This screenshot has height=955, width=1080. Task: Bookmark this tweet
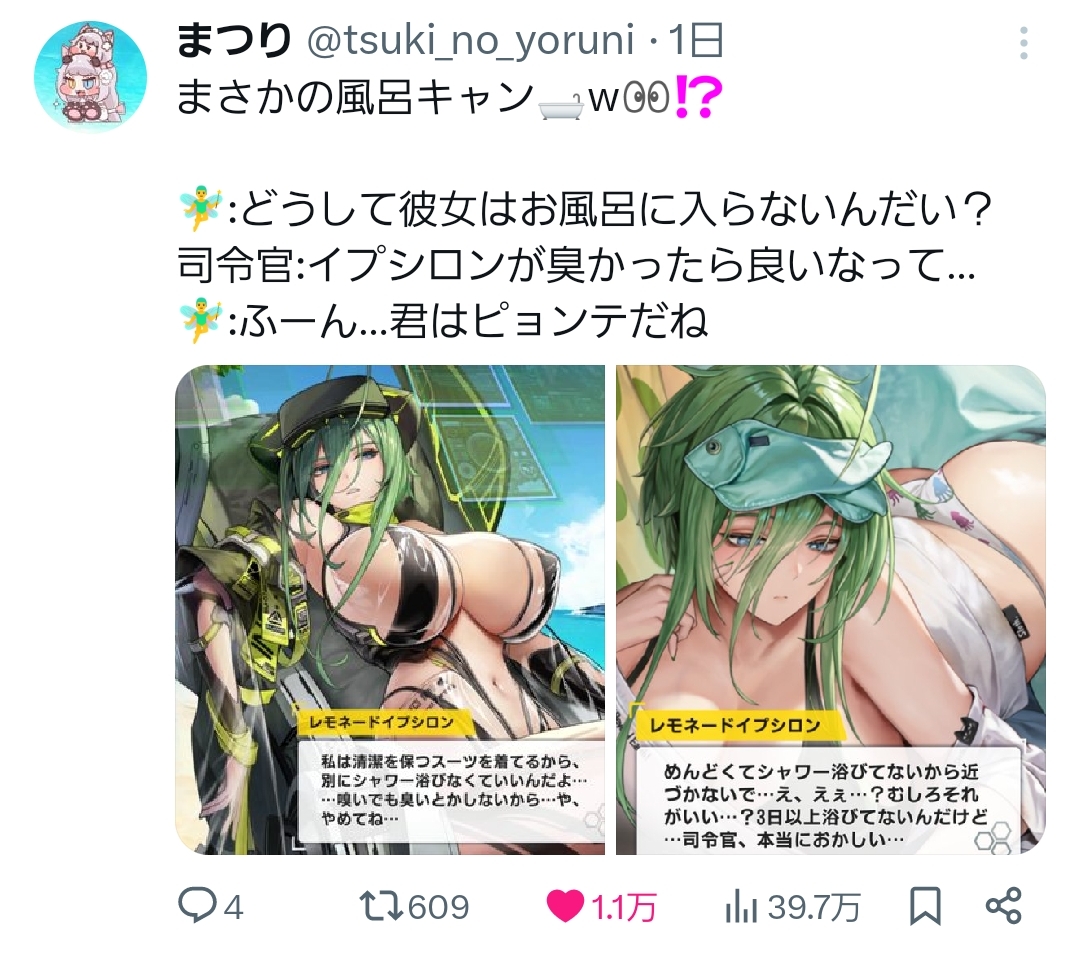coord(925,906)
